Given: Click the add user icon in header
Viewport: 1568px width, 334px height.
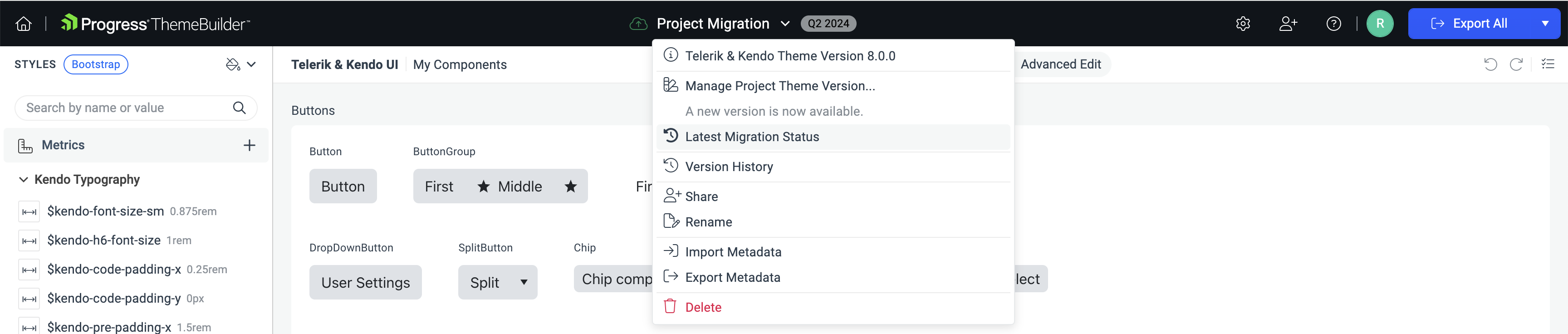Looking at the screenshot, I should coord(1288,24).
